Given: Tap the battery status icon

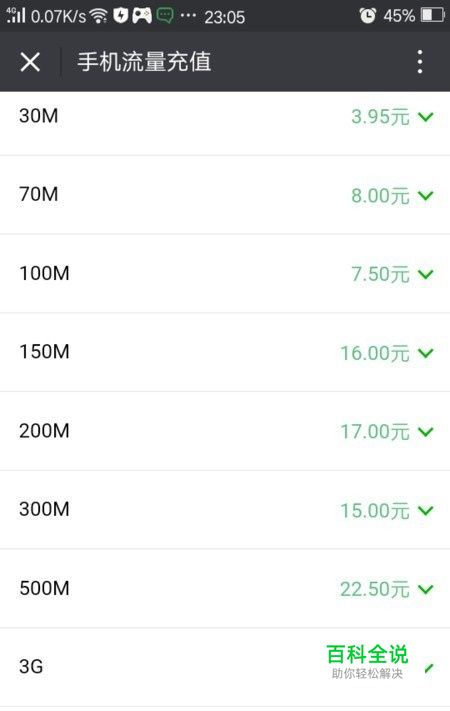Looking at the screenshot, I should click(432, 16).
